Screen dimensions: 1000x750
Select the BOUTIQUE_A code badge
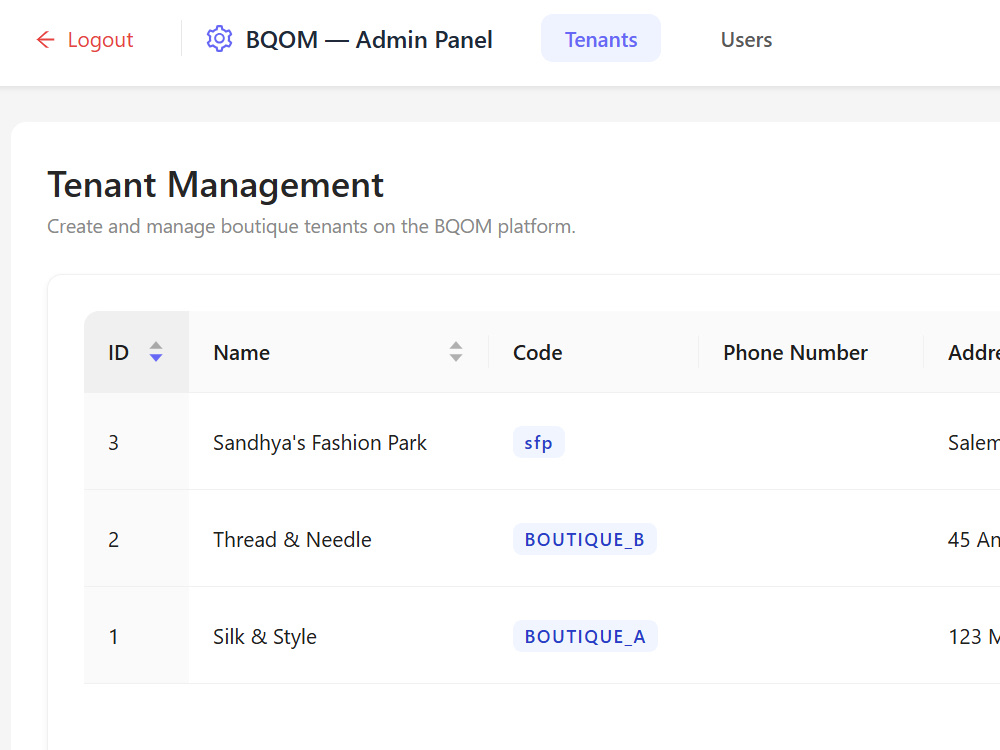point(585,636)
